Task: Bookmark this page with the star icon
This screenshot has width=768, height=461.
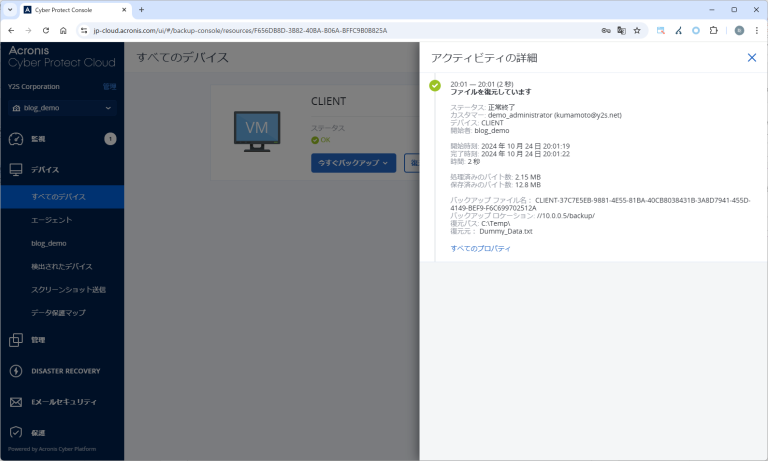Action: pyautogui.click(x=637, y=30)
